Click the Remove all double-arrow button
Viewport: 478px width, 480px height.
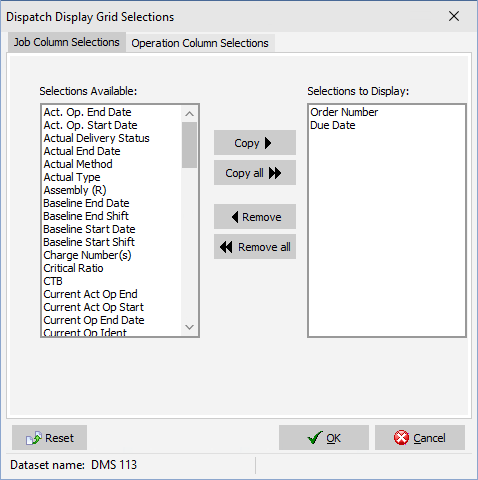[255, 247]
